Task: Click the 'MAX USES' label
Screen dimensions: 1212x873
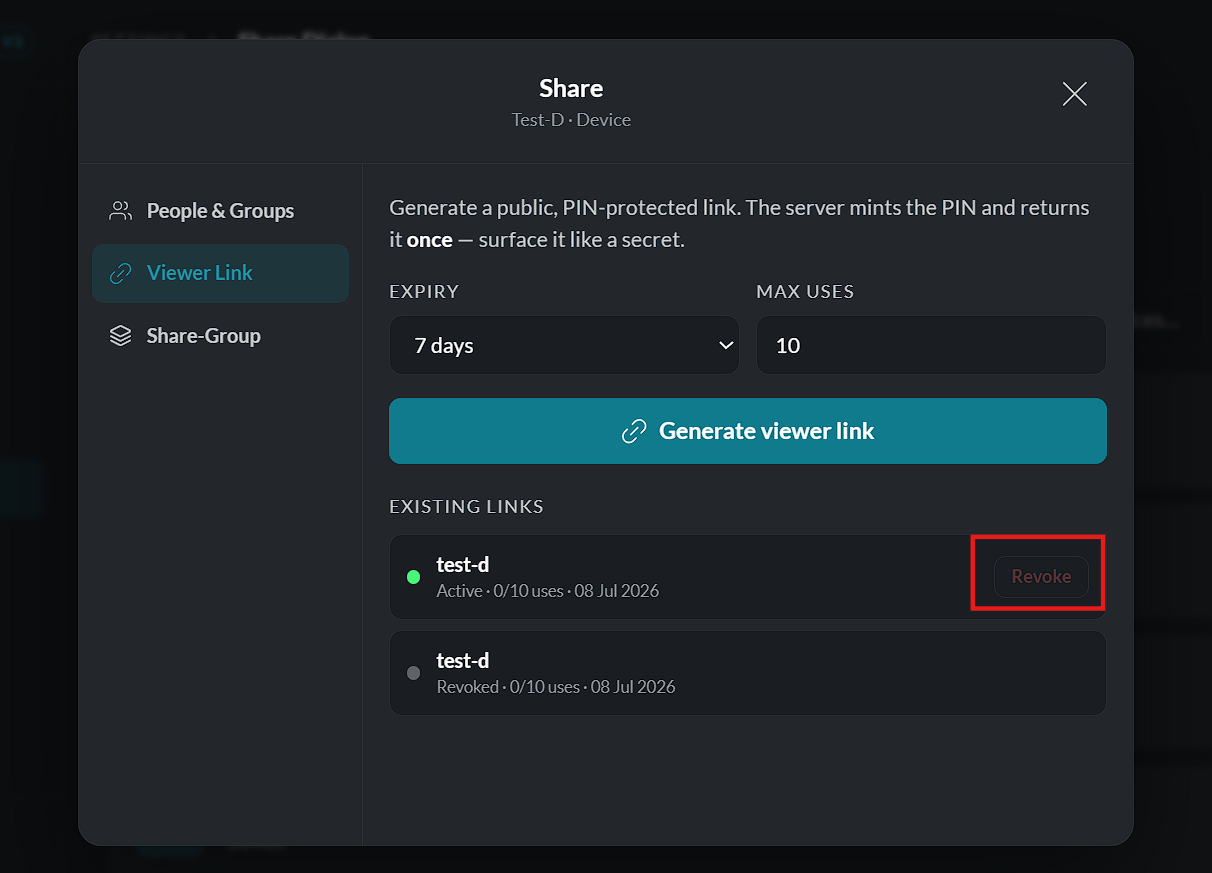Action: 805,292
